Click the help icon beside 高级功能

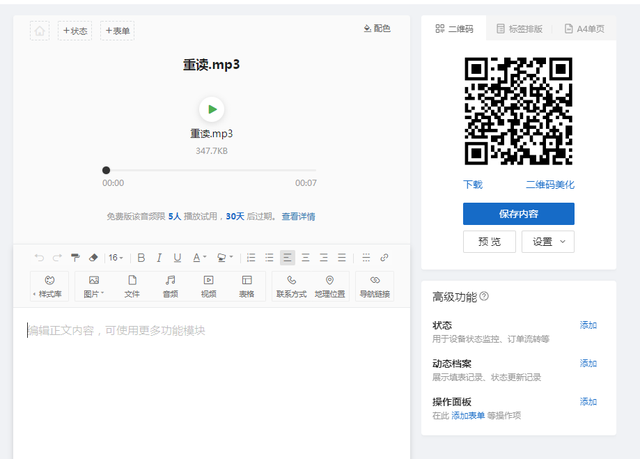[x=484, y=296]
